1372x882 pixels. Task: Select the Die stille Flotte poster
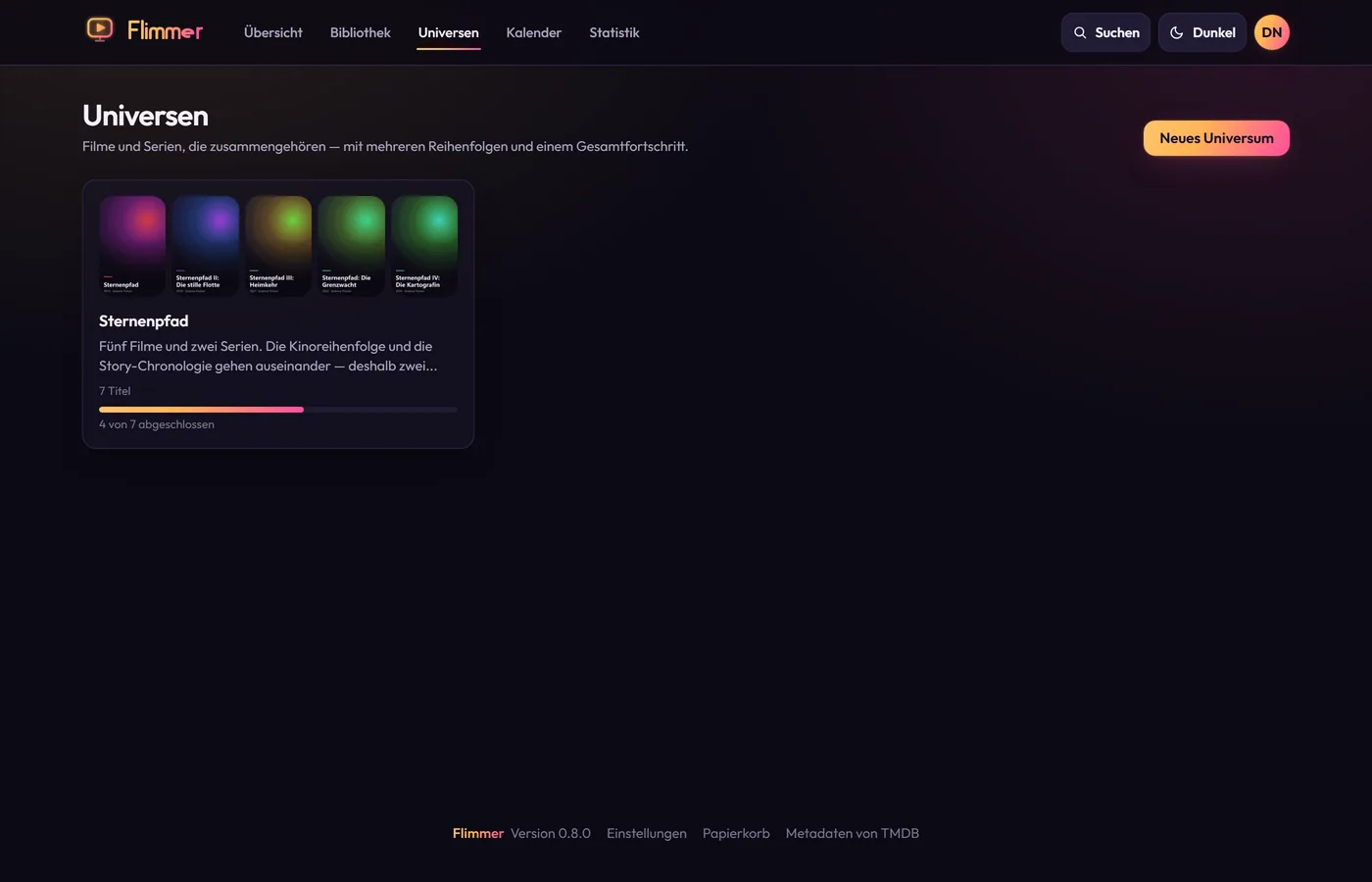(x=206, y=246)
